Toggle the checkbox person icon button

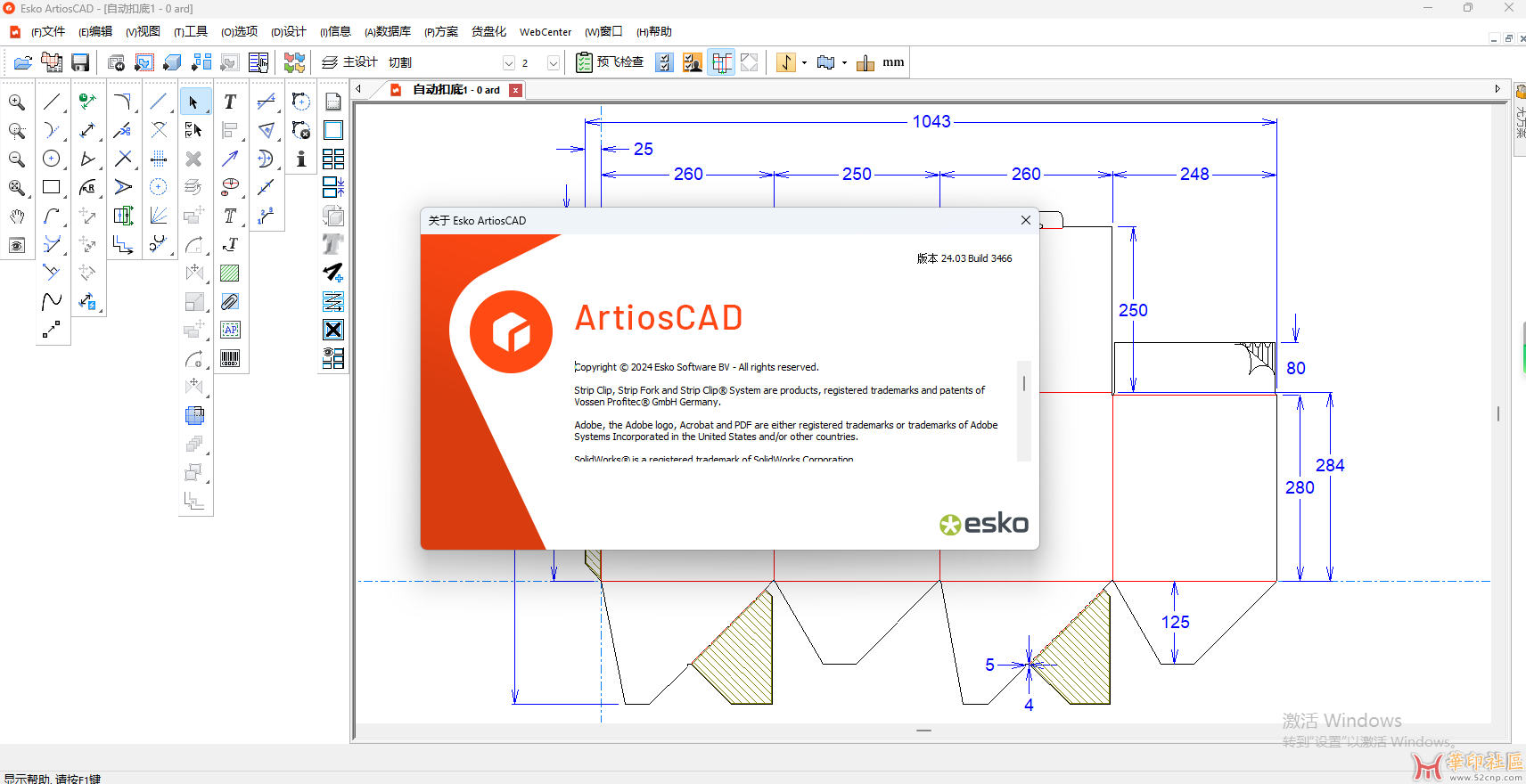[693, 62]
